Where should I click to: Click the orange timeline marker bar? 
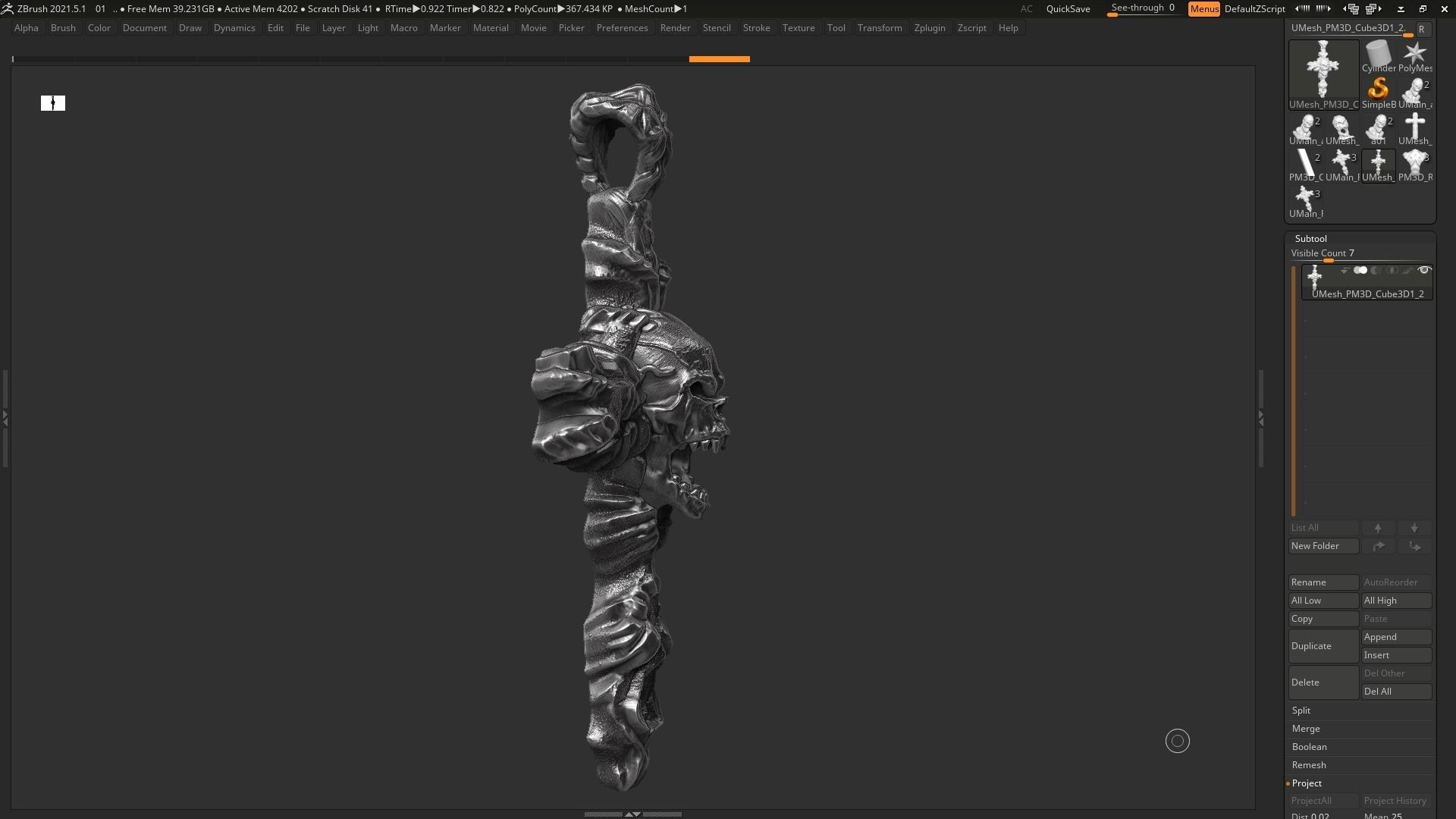point(719,58)
